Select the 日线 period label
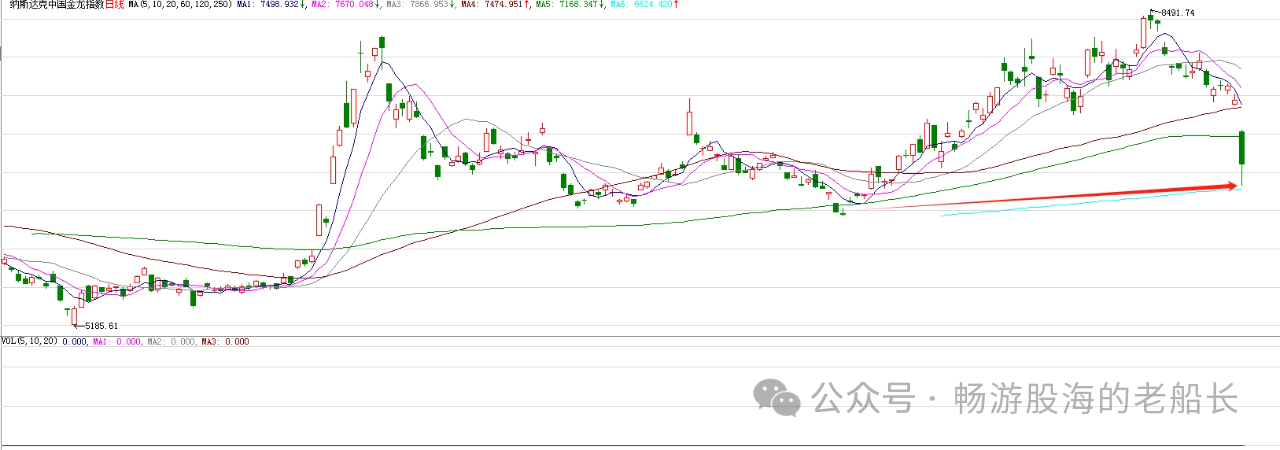Image resolution: width=1280 pixels, height=450 pixels. [115, 5]
